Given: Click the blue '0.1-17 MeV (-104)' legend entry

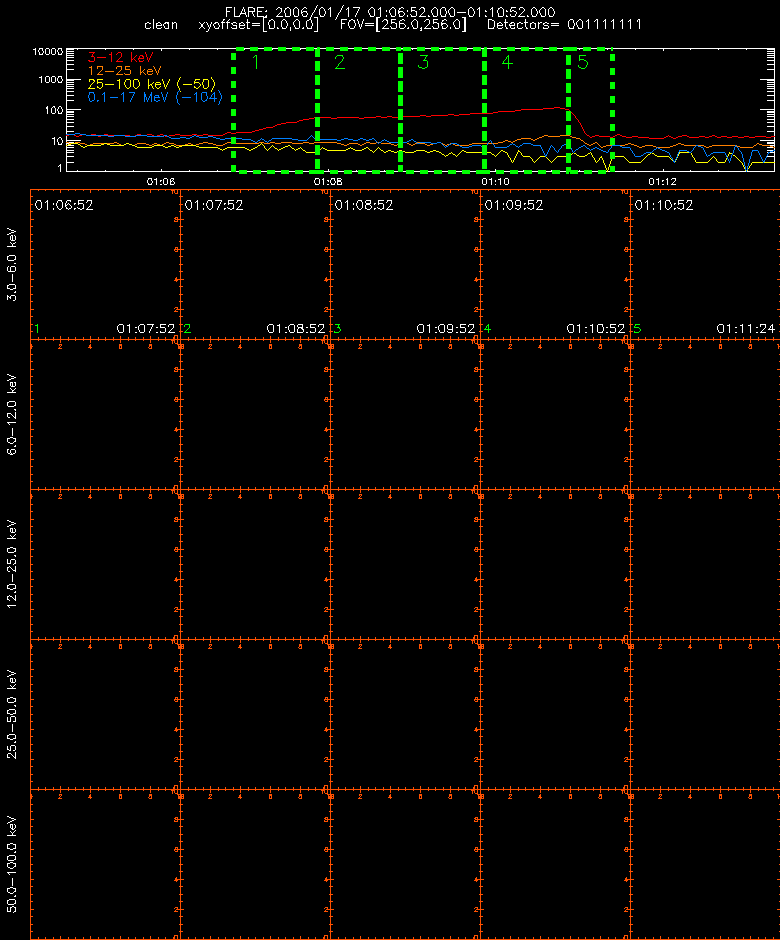Looking at the screenshot, I should tap(155, 97).
